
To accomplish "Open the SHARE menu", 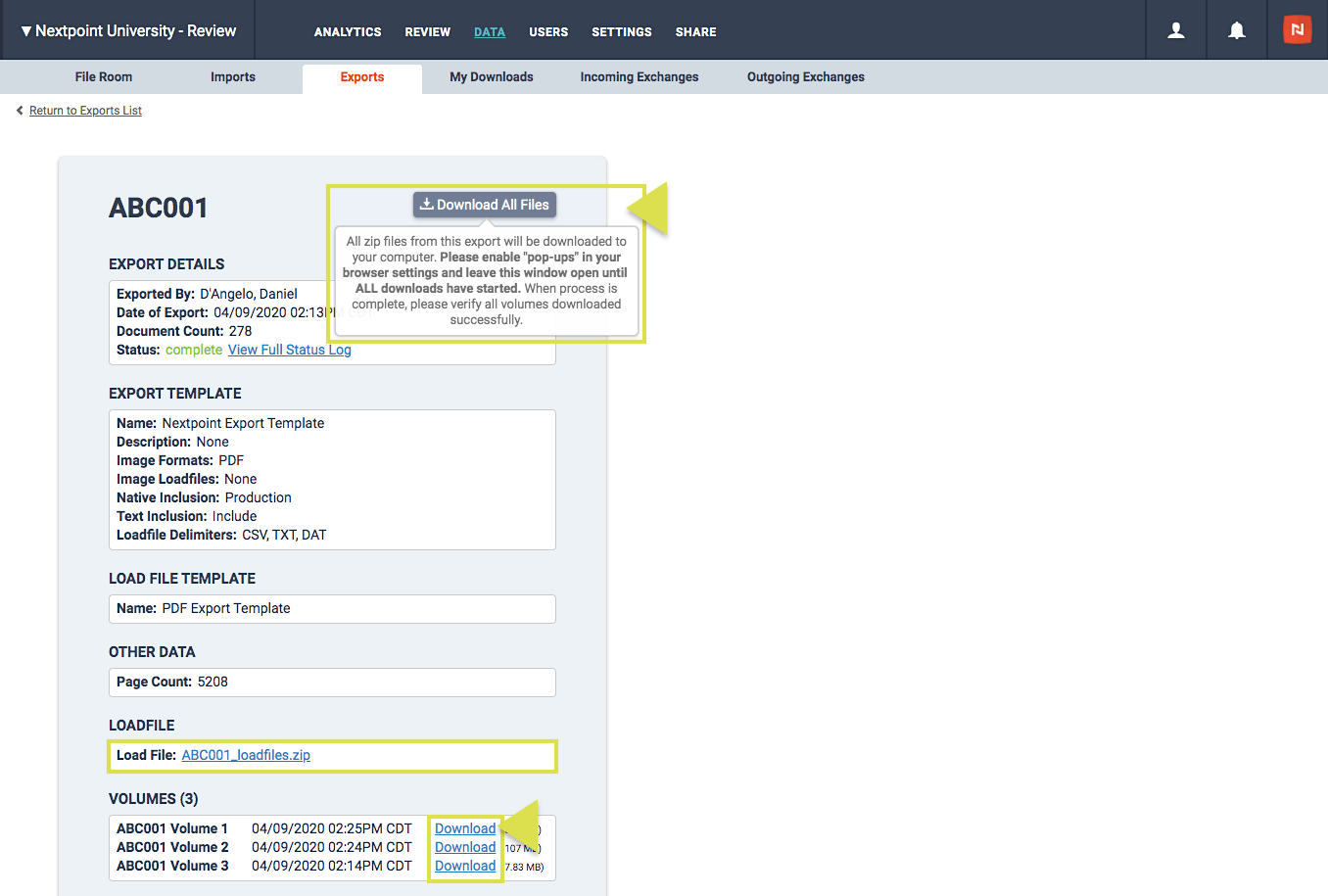I will click(x=695, y=31).
